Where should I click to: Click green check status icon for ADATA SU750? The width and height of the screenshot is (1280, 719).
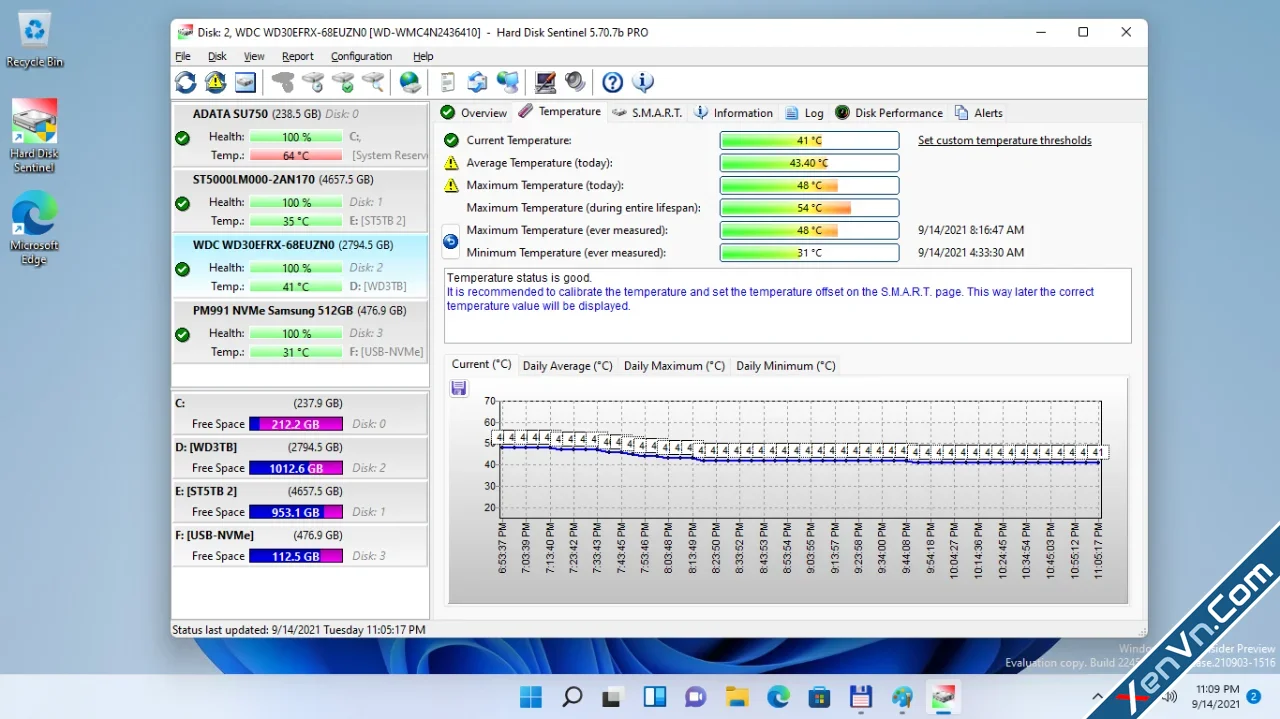tap(182, 138)
